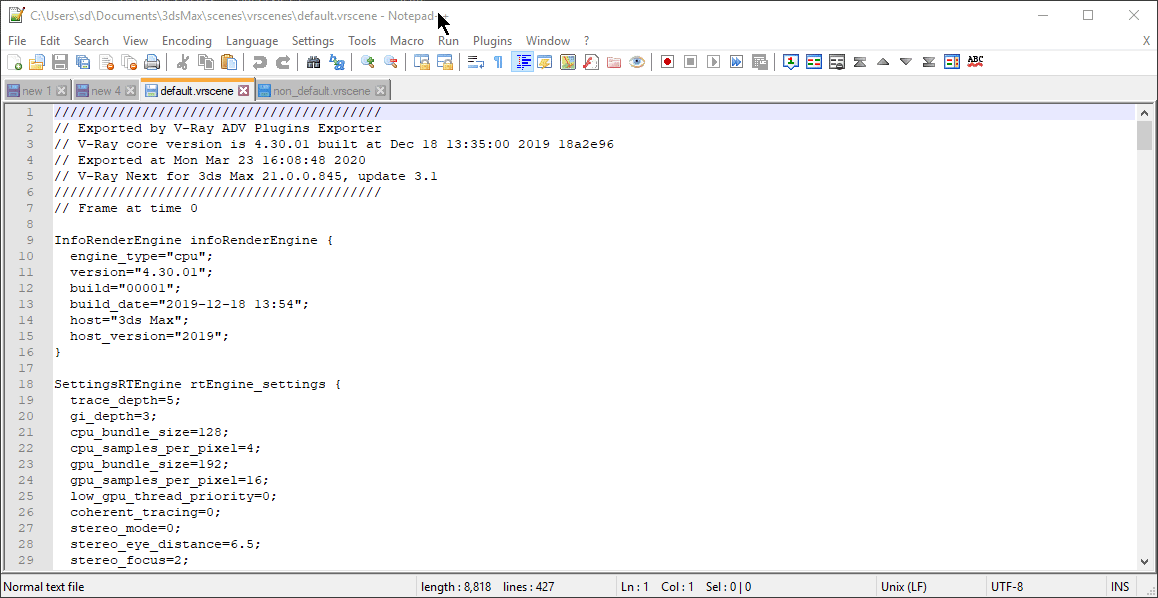1158x598 pixels.
Task: Create a new document with New icon
Action: (14, 62)
